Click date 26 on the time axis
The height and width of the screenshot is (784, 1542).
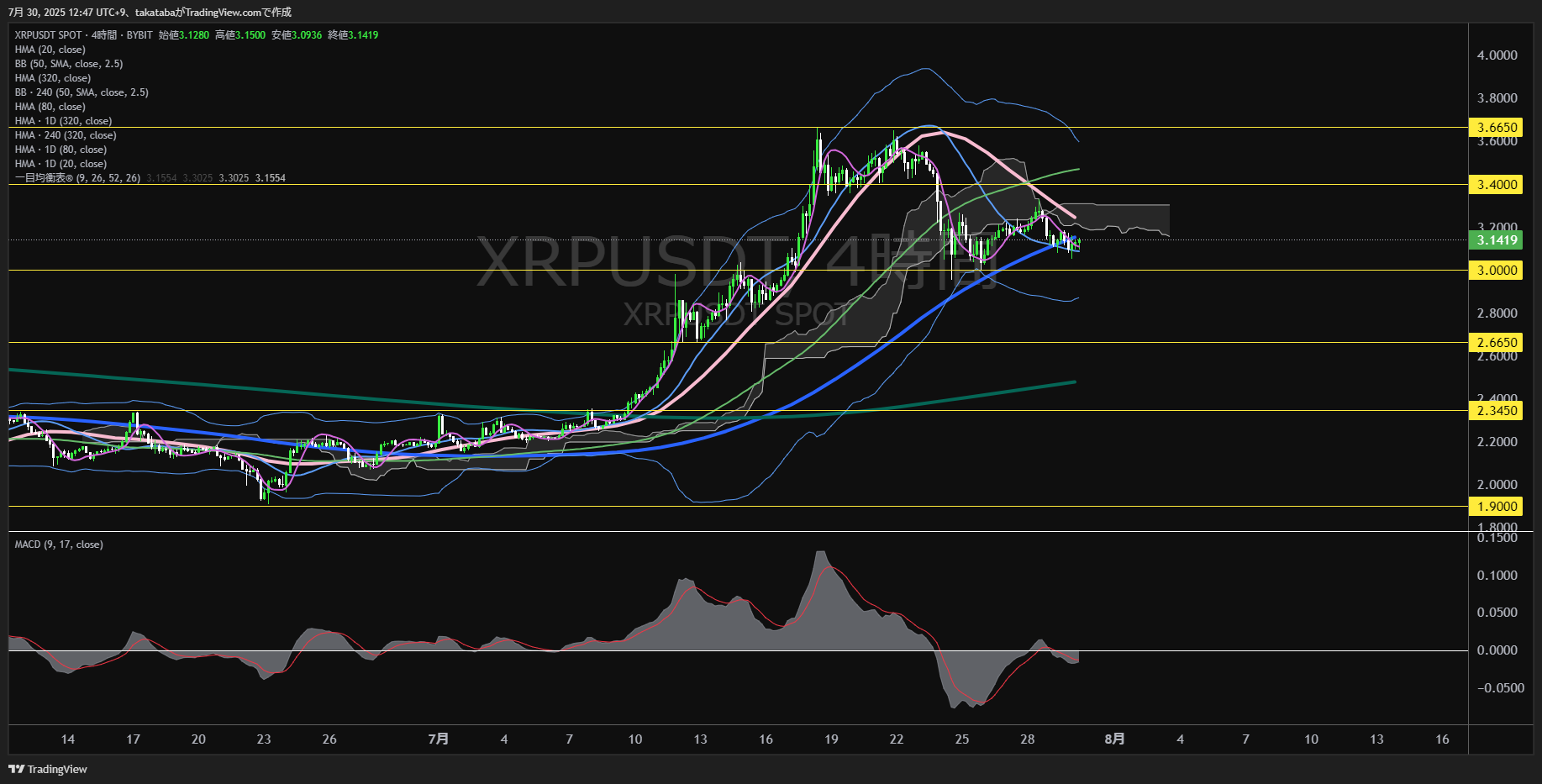[329, 739]
